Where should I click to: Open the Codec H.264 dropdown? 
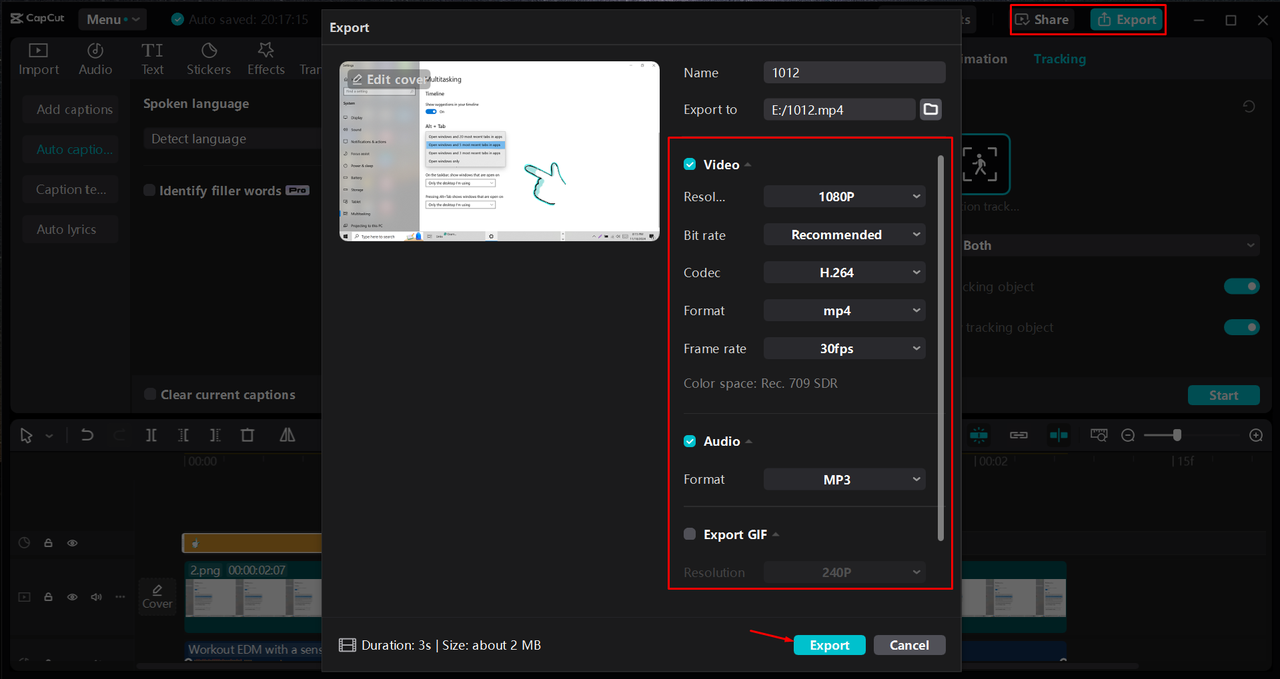click(845, 272)
